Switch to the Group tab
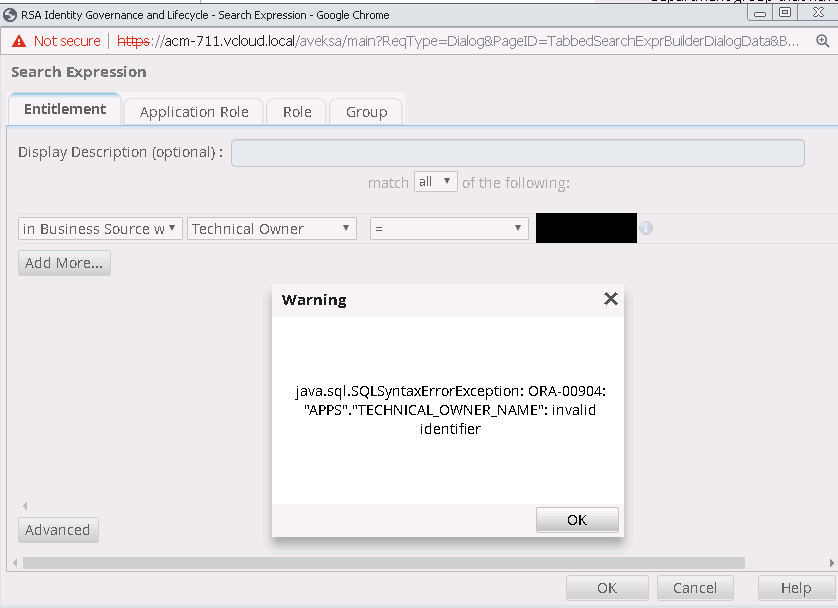Screen dimensions: 838x608 point(365,112)
